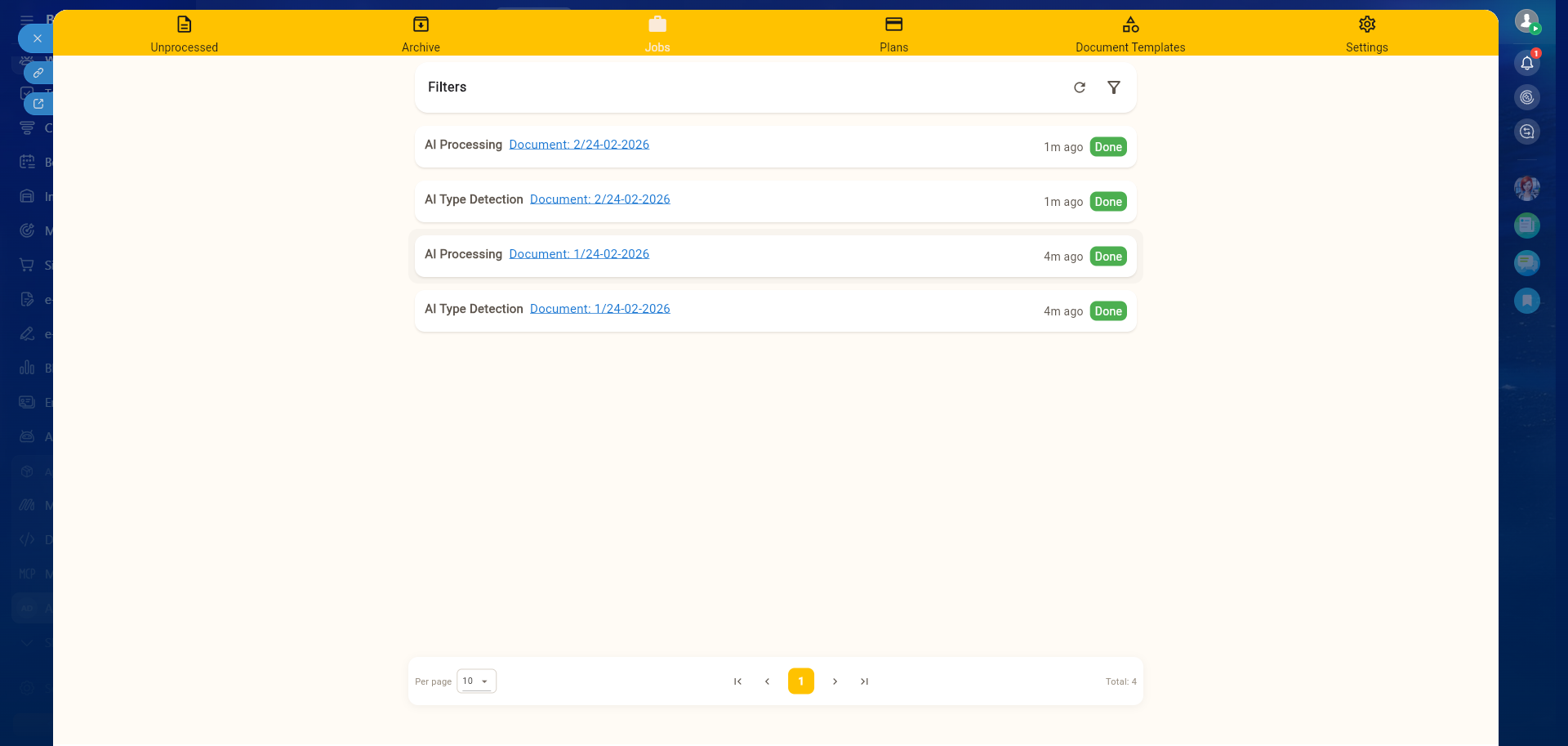Open the Settings gear tab
The image size is (1568, 746).
pyautogui.click(x=1366, y=34)
